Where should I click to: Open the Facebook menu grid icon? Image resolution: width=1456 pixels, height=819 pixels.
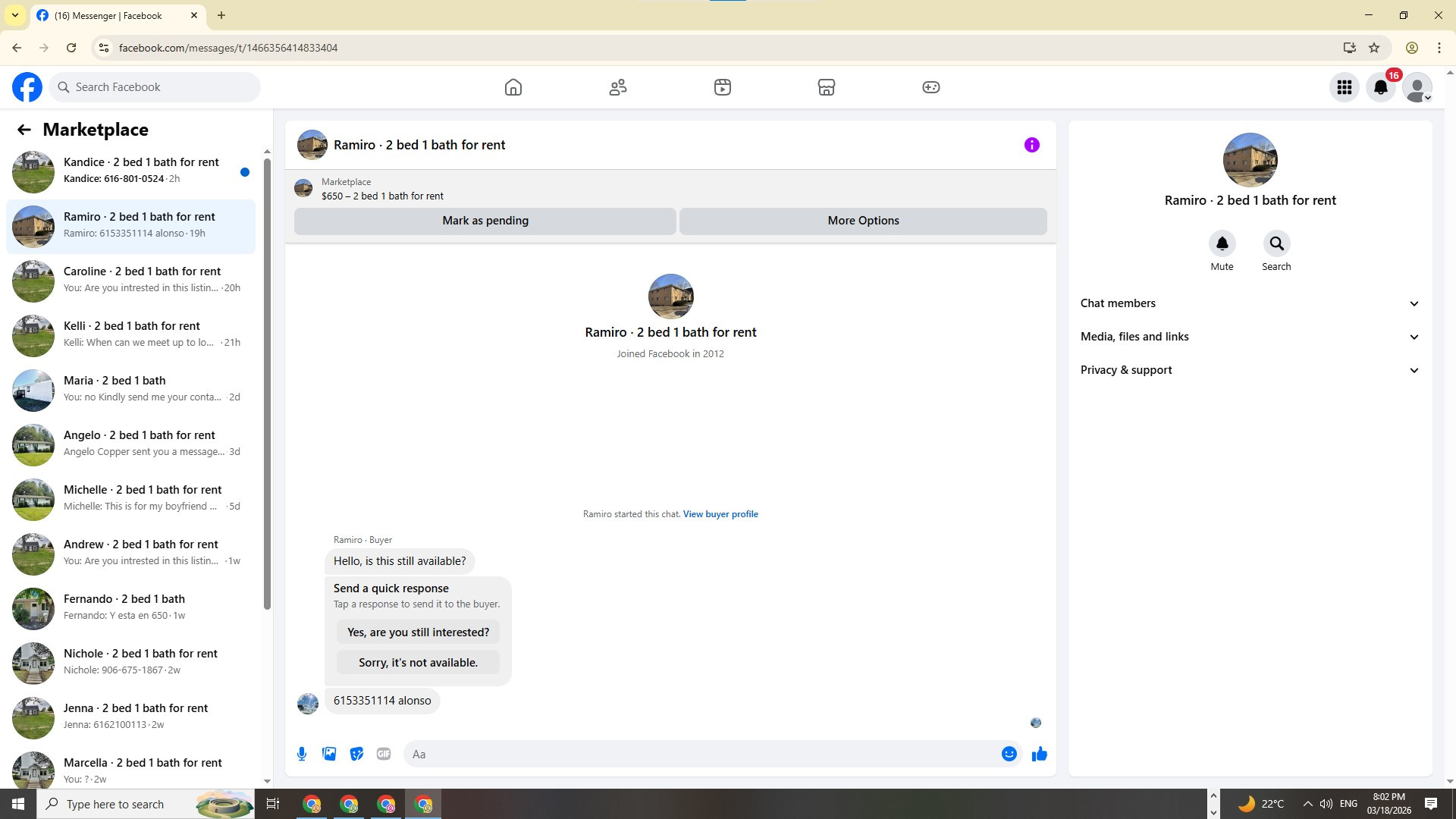(1344, 87)
